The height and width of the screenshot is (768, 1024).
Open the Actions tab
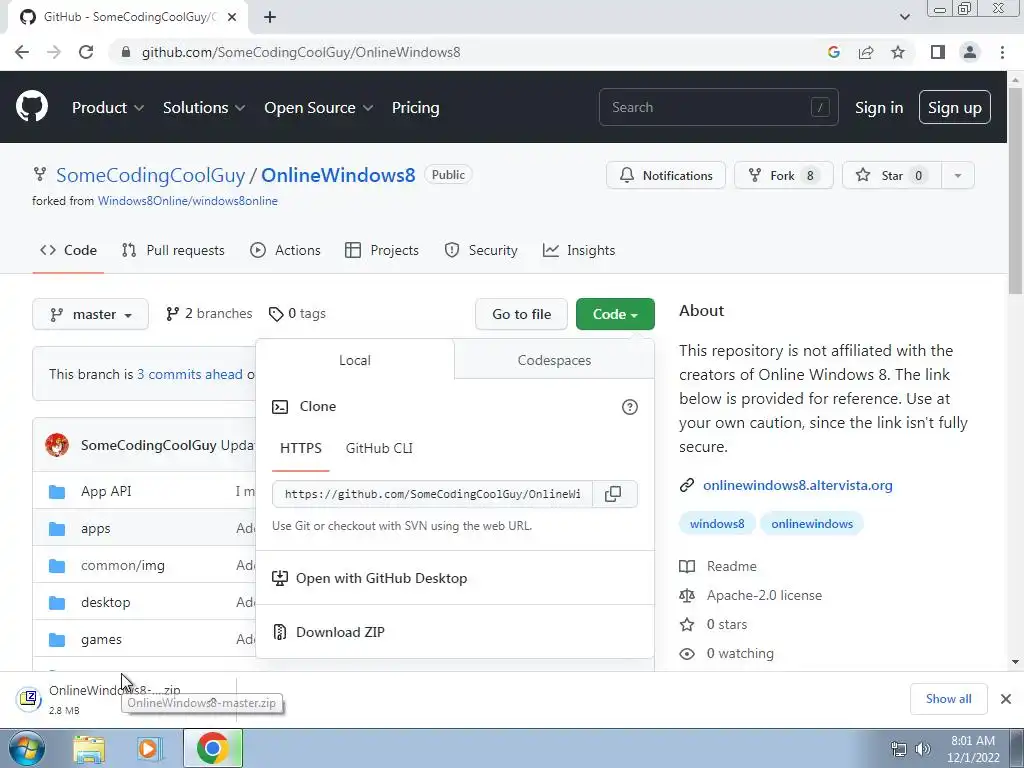[285, 250]
